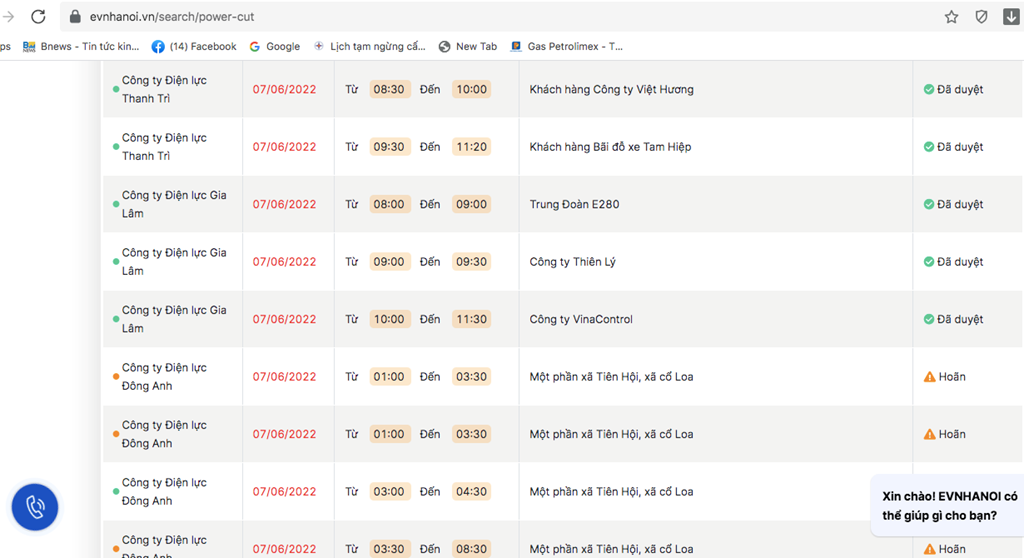
Task: Click 'Công ty Điện lực Thanh Trì' in Việt Hương row
Action: pos(164,90)
